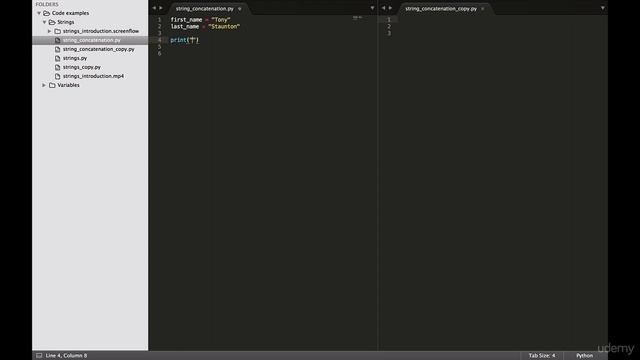Change the Tab Size: 4 setting
This screenshot has height=360, width=640.
tap(542, 356)
